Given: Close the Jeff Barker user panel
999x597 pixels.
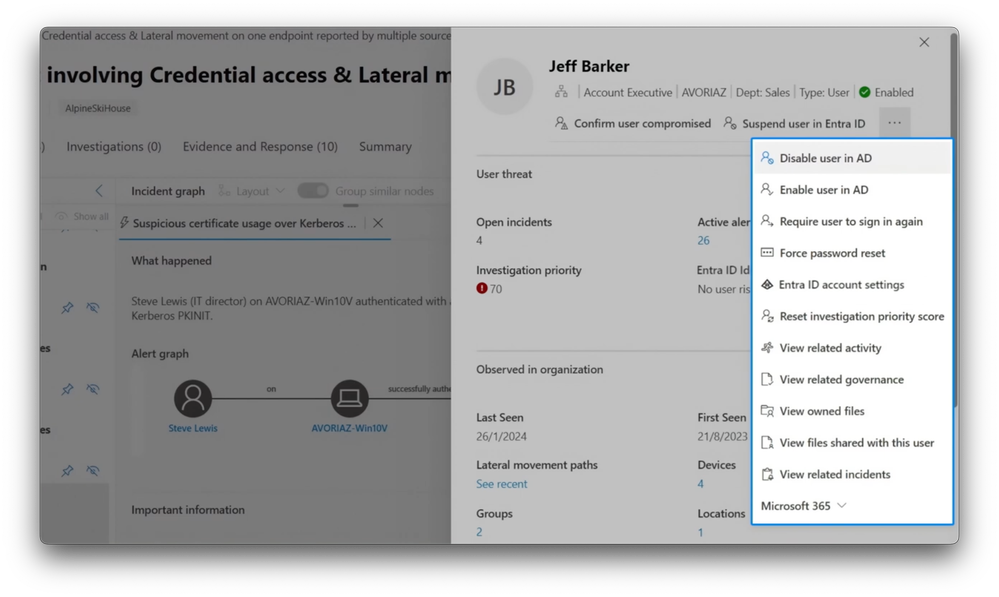Looking at the screenshot, I should pyautogui.click(x=924, y=42).
